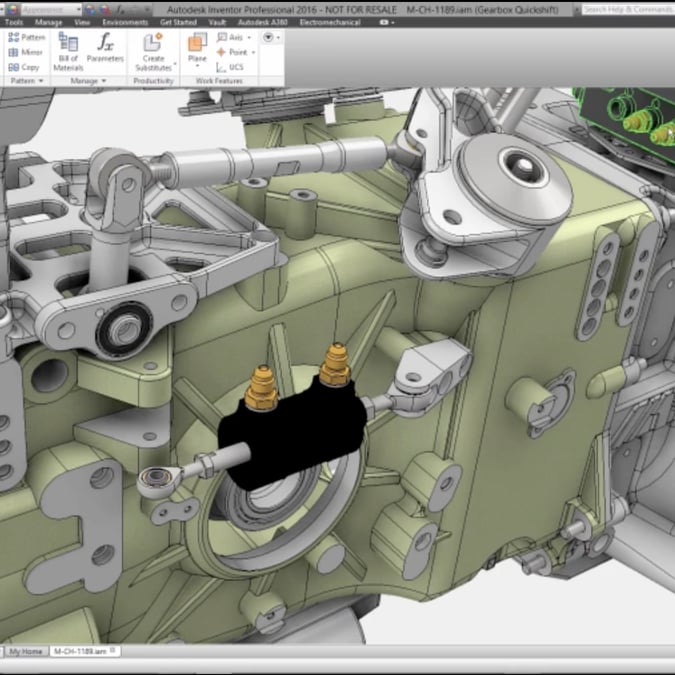Click the Work Features panel label
The image size is (675, 675).
[219, 81]
